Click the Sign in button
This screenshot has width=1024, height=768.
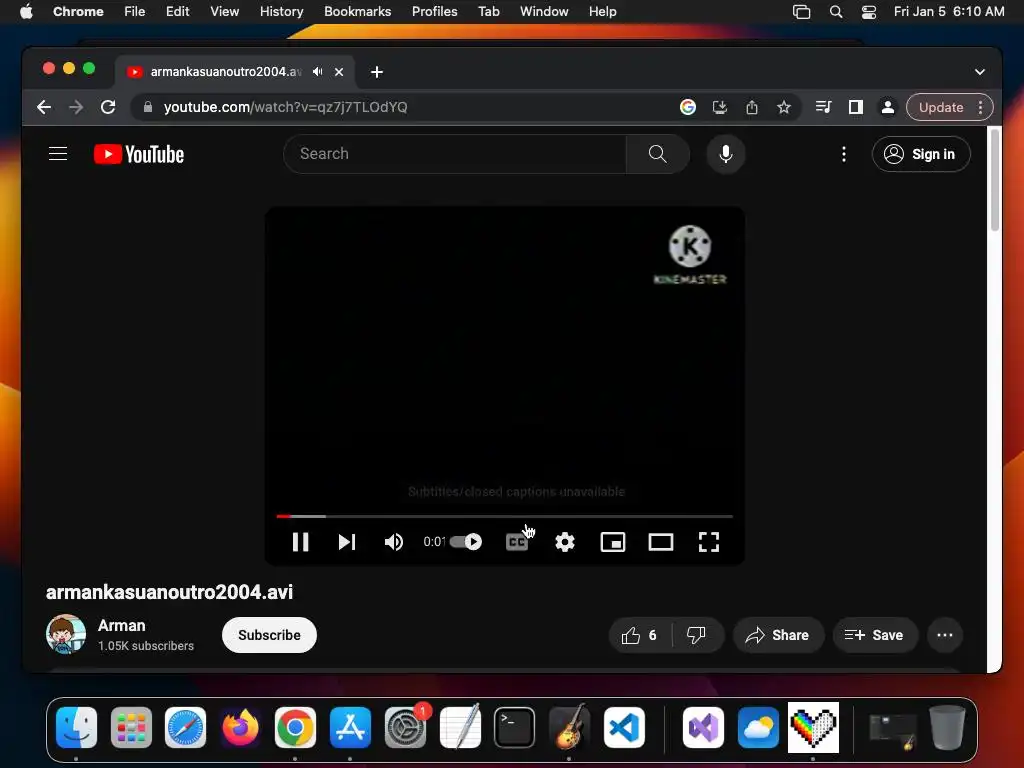pyautogui.click(x=921, y=154)
